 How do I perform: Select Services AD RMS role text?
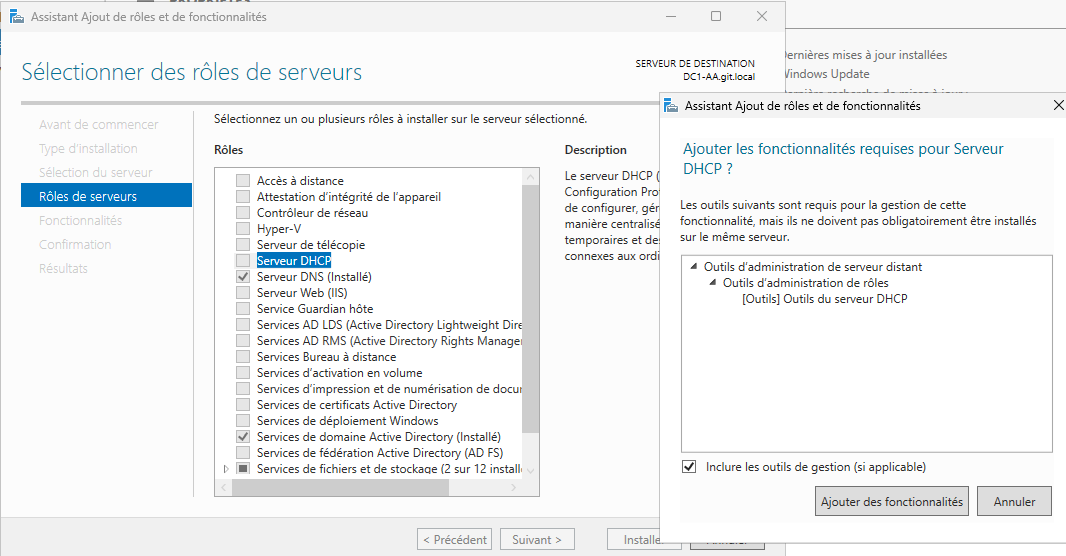[389, 341]
